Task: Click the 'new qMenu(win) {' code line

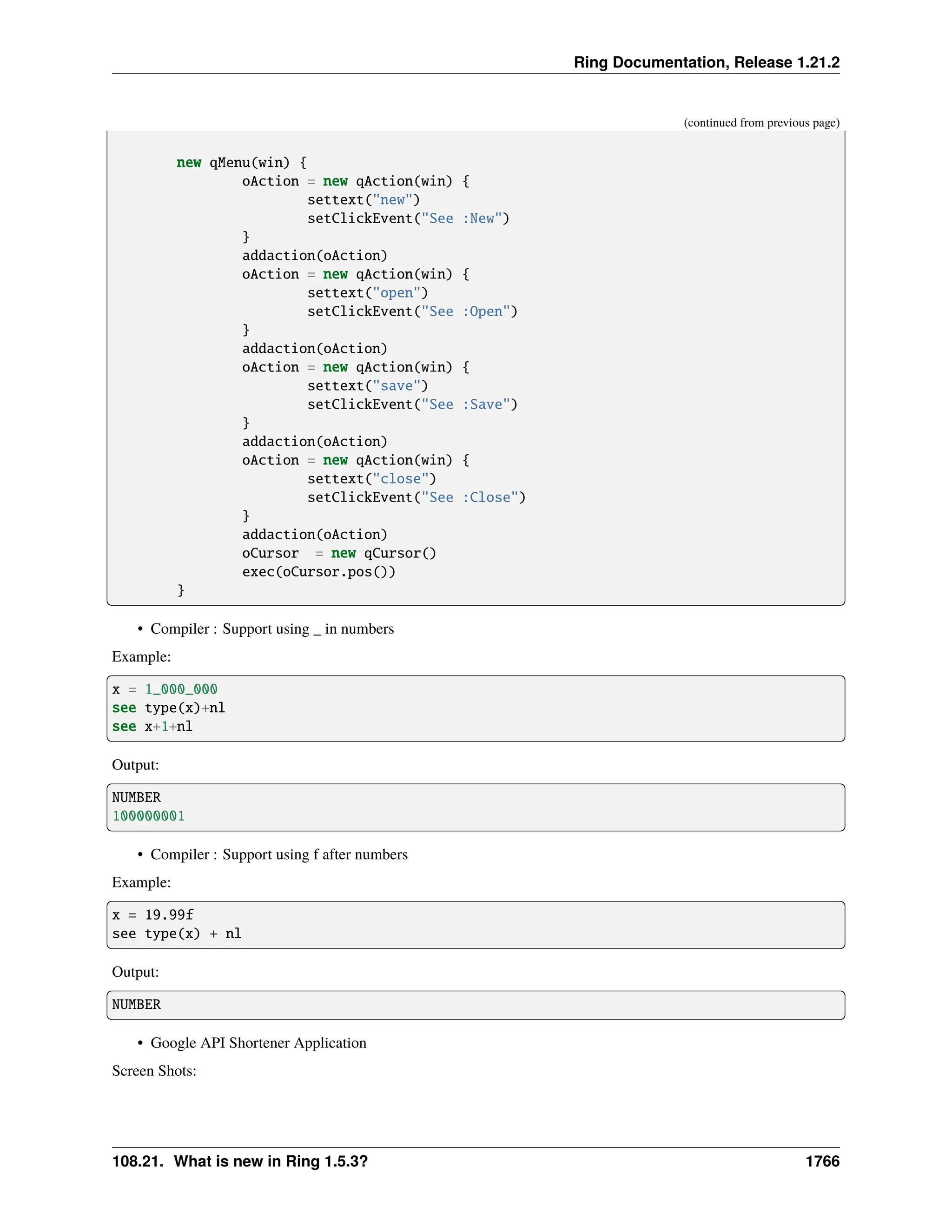Action: [241, 162]
